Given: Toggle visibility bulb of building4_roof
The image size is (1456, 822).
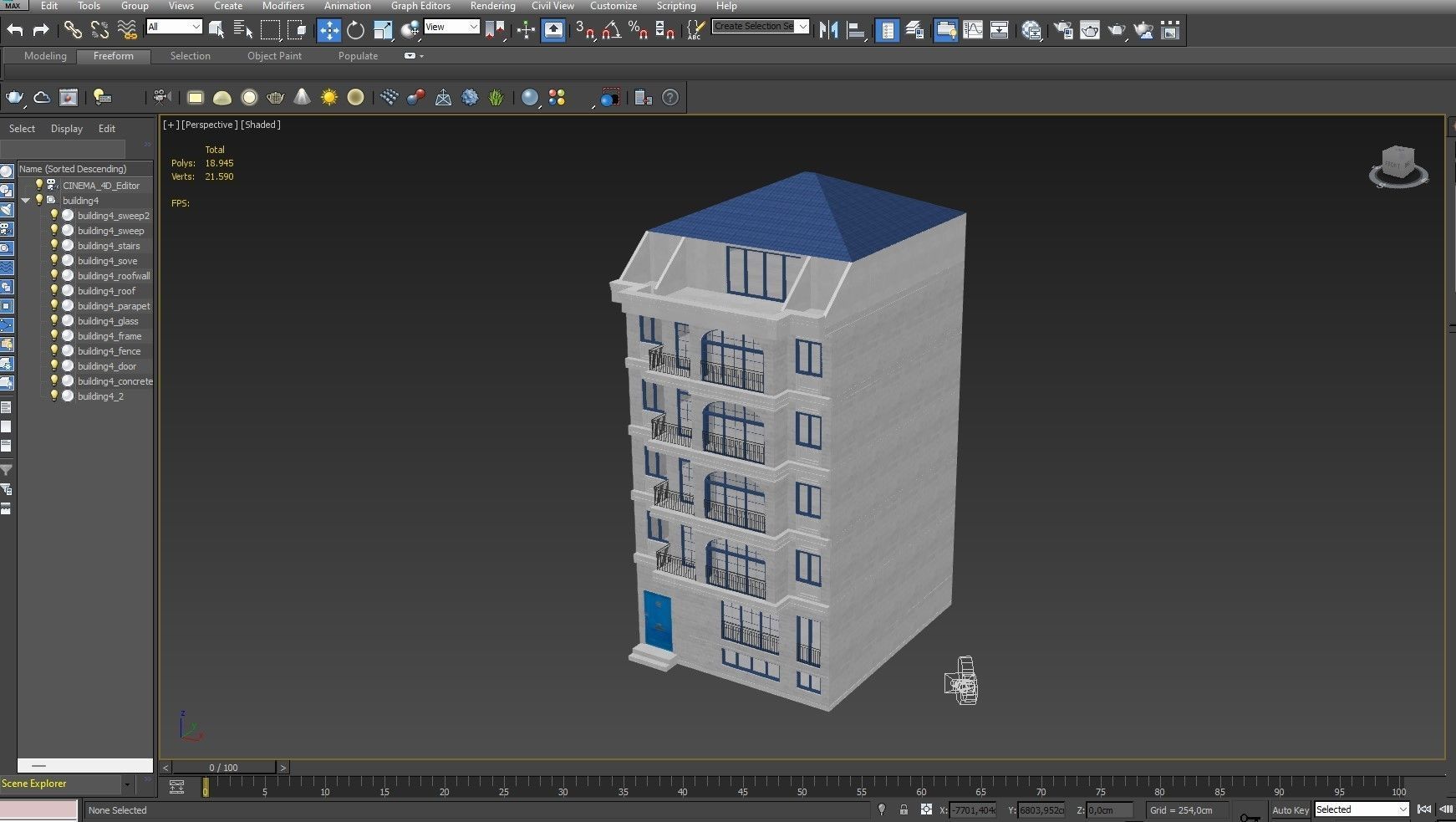Looking at the screenshot, I should [53, 290].
